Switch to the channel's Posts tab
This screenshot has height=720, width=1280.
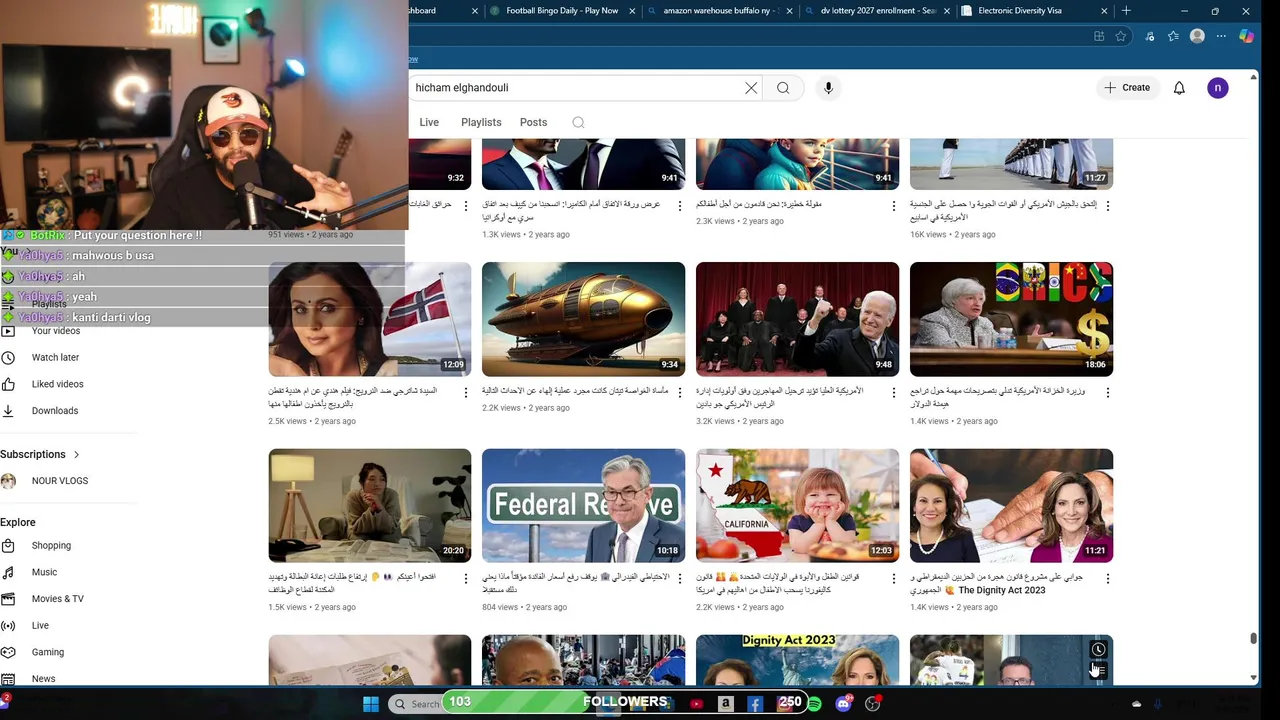coord(533,122)
